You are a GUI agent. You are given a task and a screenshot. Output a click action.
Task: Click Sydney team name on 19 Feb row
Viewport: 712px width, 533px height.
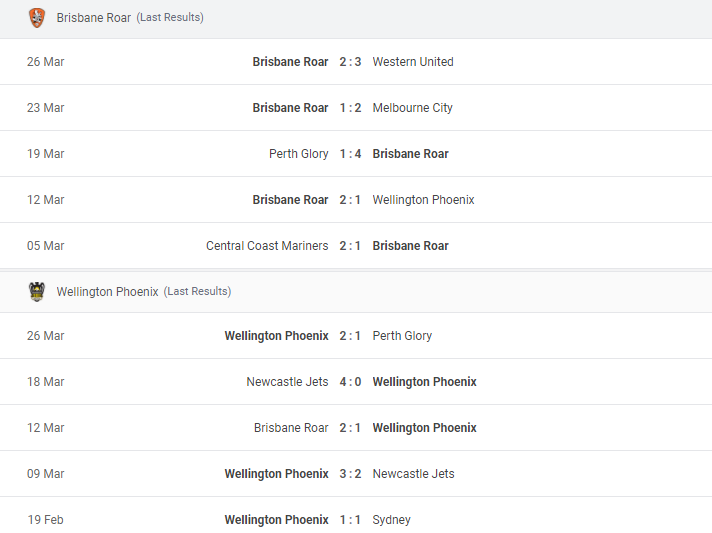click(x=391, y=520)
